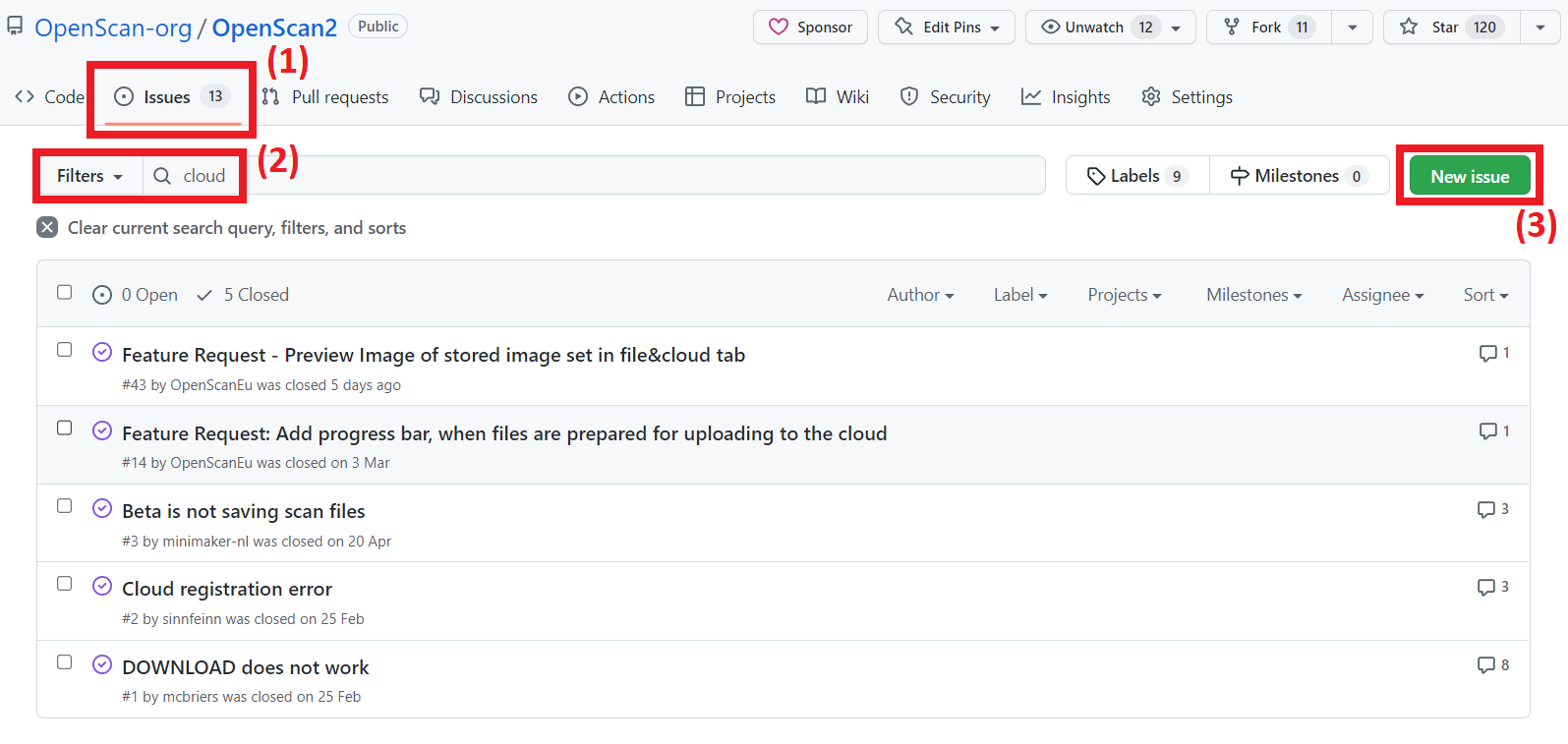Open the Wiki tab
This screenshot has width=1568, height=744.
(838, 96)
